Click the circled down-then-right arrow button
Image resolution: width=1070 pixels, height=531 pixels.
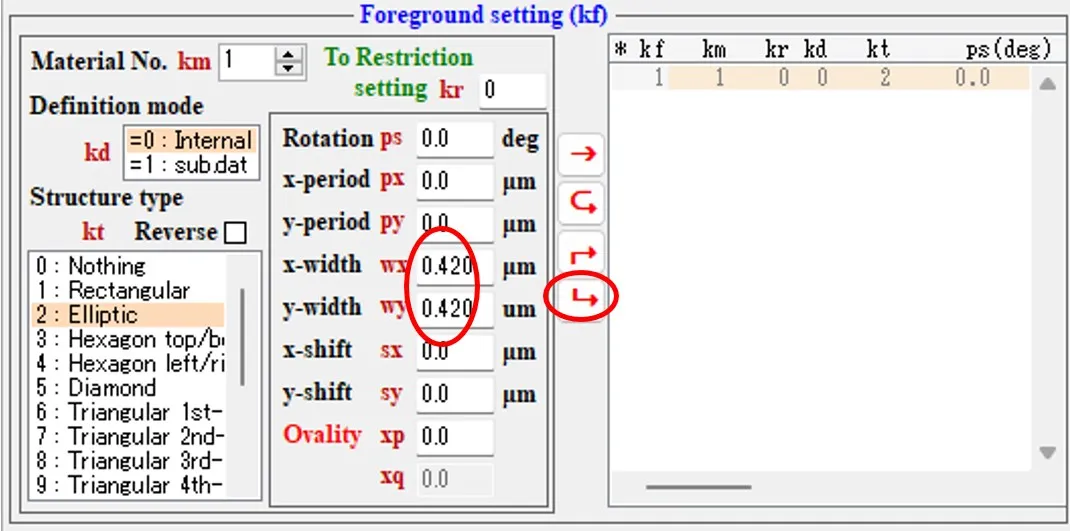pos(582,297)
